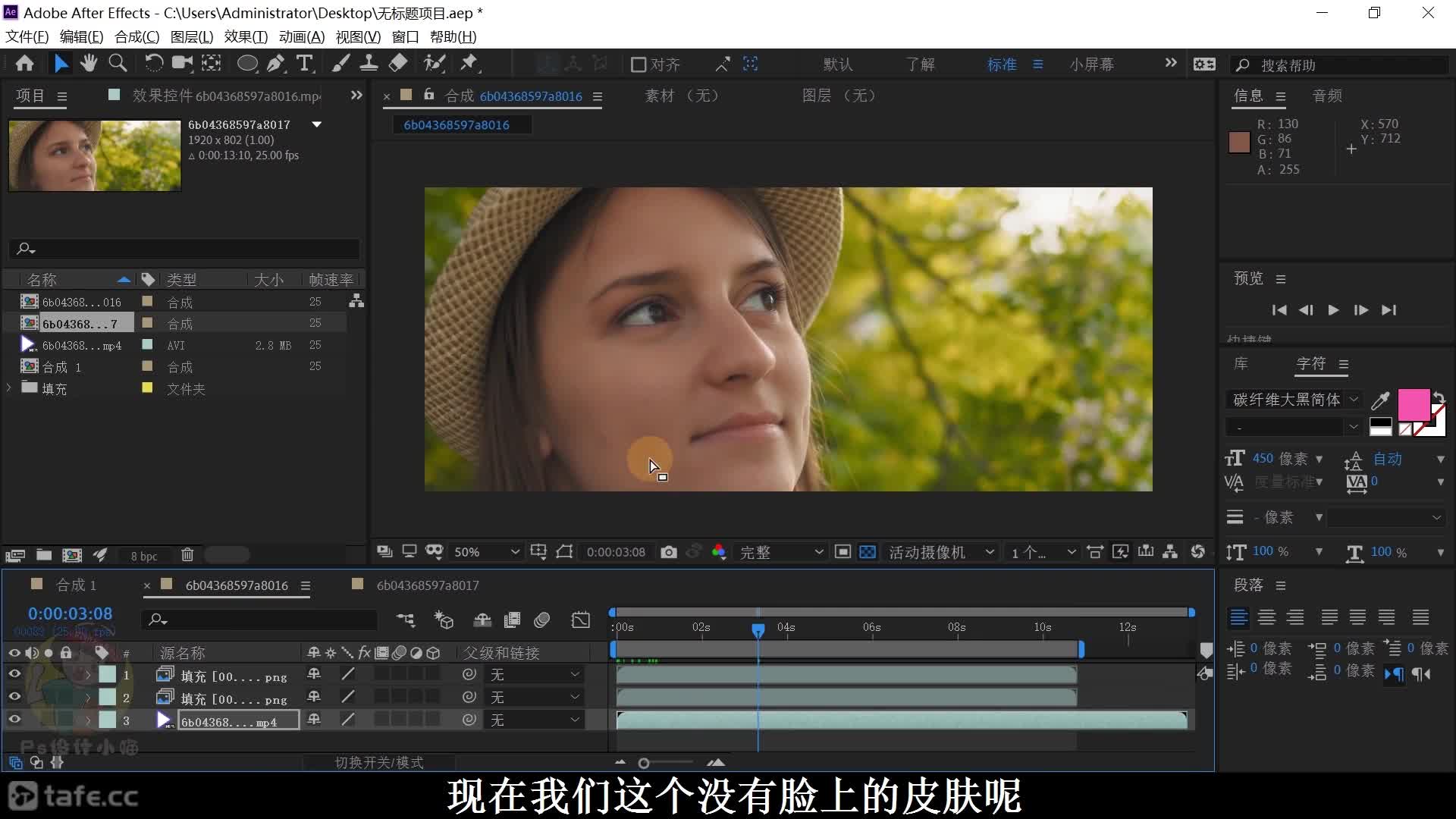Switch to the 音频 panel tab
This screenshot has width=1456, height=819.
(1327, 96)
